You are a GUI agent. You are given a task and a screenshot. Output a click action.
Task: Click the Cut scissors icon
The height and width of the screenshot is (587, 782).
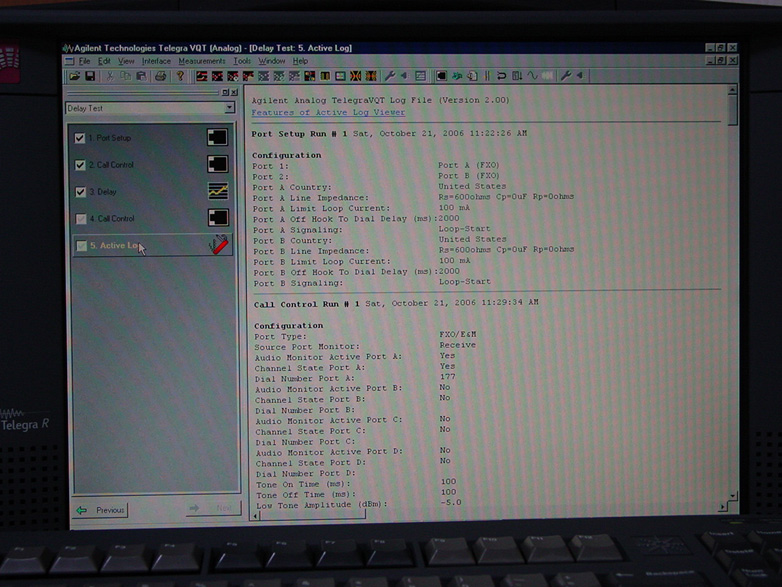pyautogui.click(x=110, y=76)
